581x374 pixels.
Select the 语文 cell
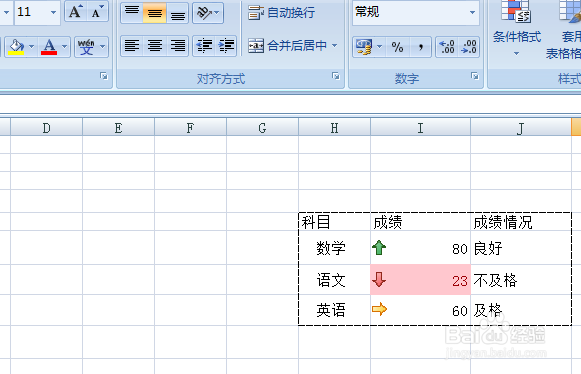coord(334,280)
